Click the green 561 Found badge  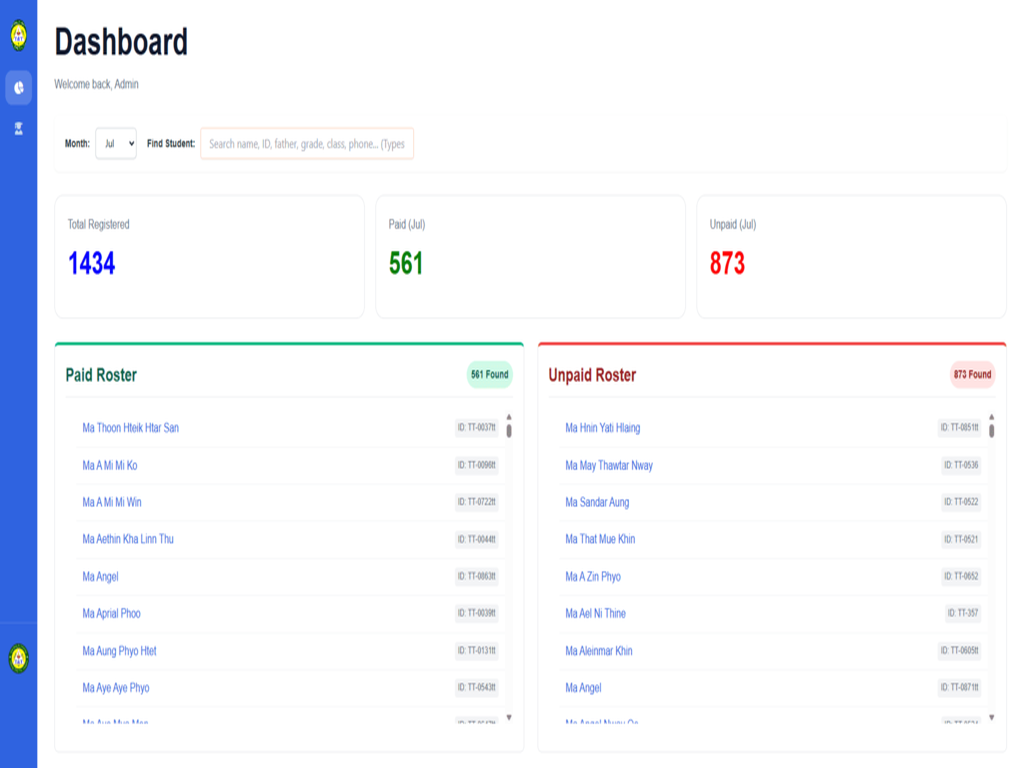click(x=489, y=374)
